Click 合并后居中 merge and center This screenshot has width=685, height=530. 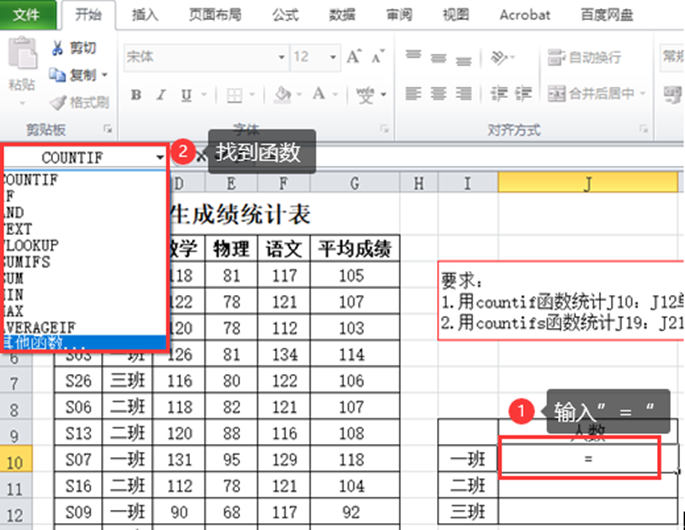pos(591,94)
